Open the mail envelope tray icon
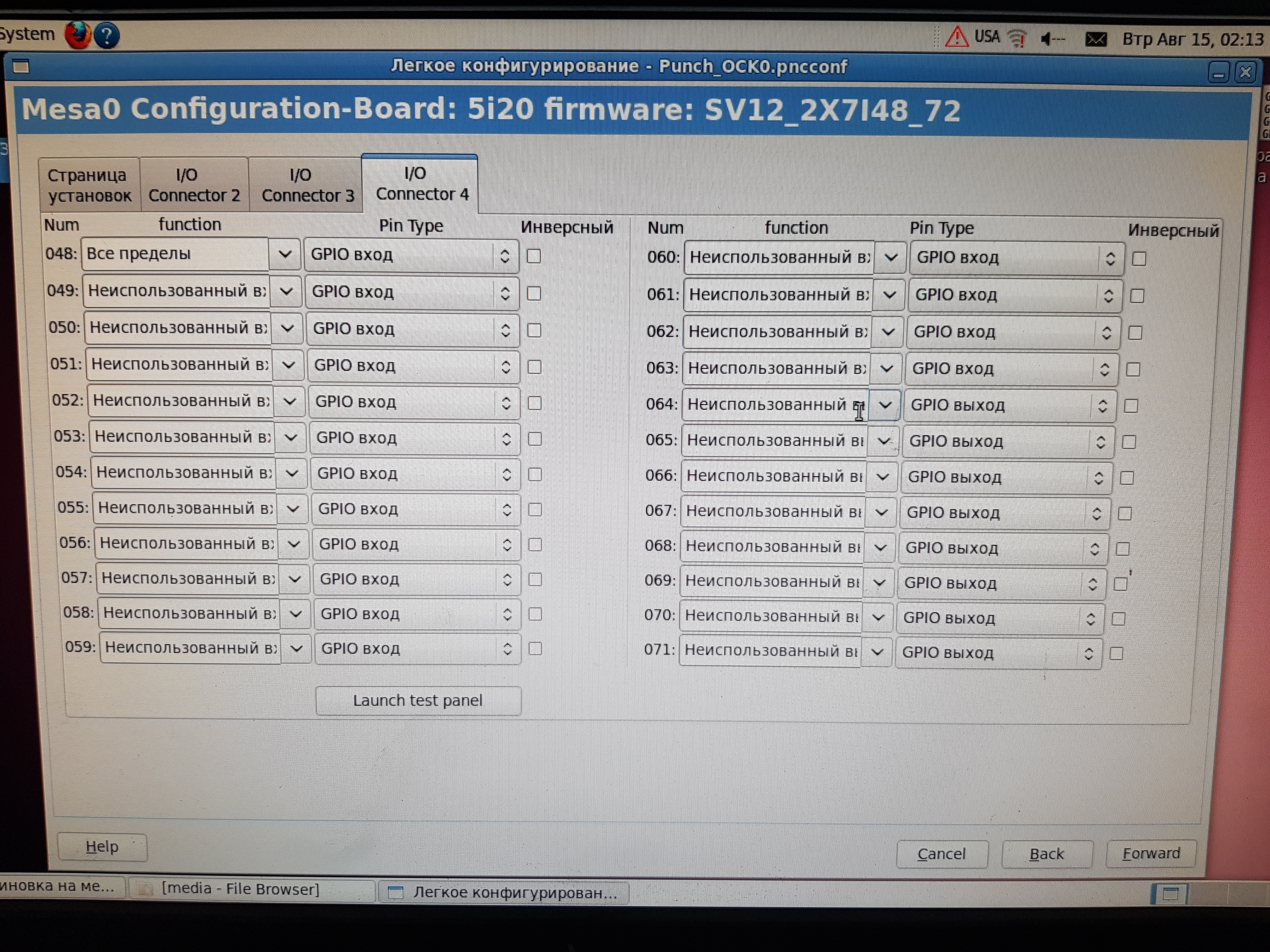This screenshot has height=952, width=1270. [1096, 40]
